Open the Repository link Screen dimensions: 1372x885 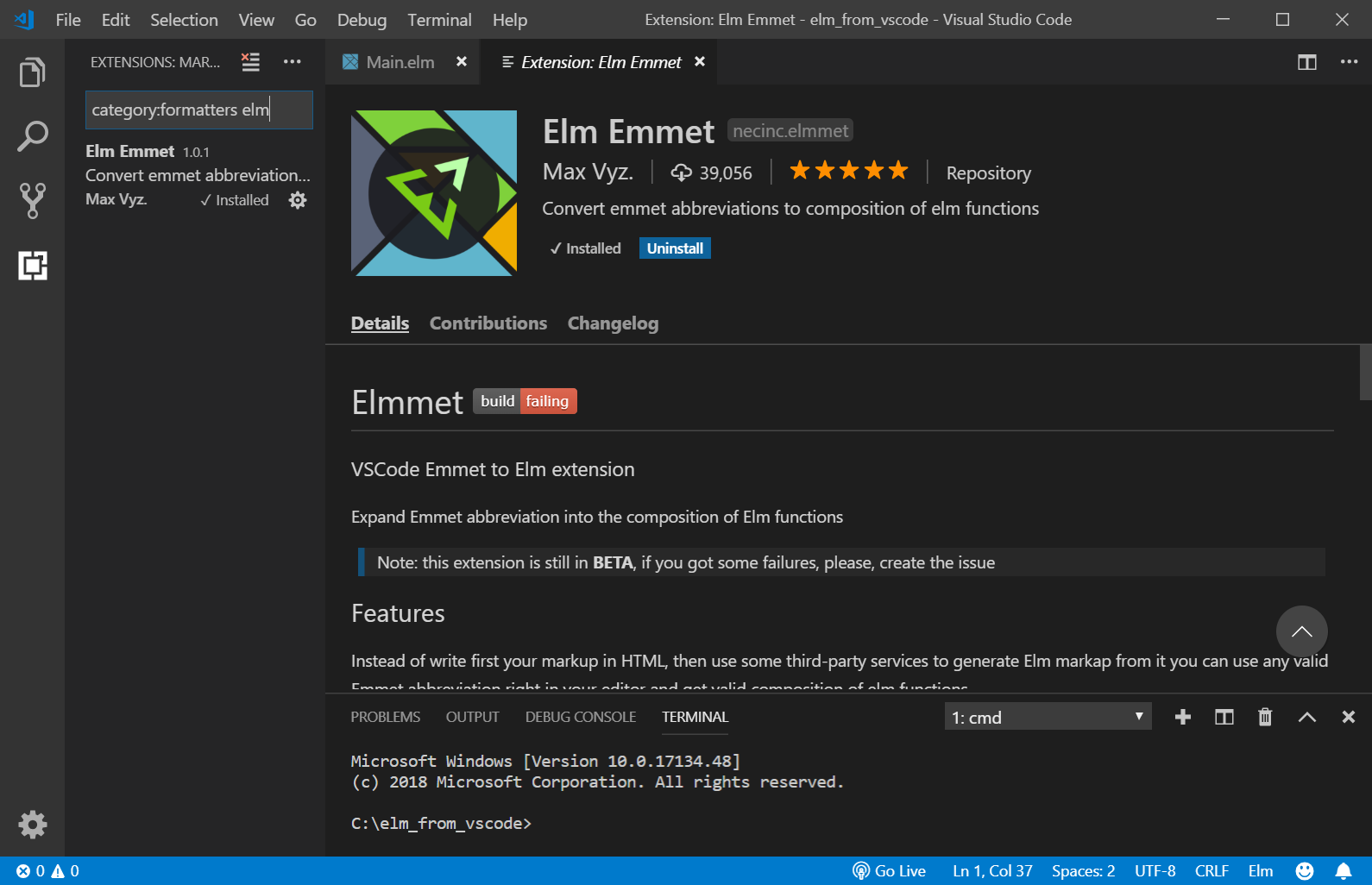(988, 173)
